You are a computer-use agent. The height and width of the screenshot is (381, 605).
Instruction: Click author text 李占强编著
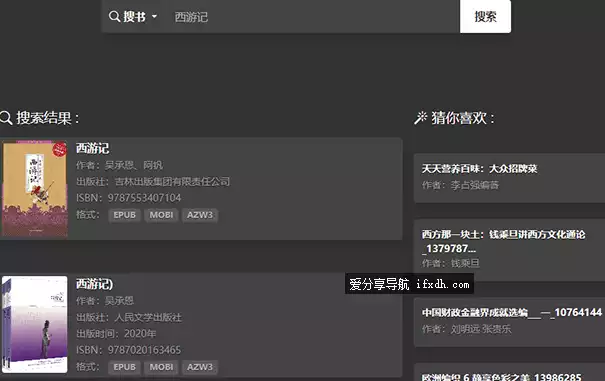pos(475,185)
